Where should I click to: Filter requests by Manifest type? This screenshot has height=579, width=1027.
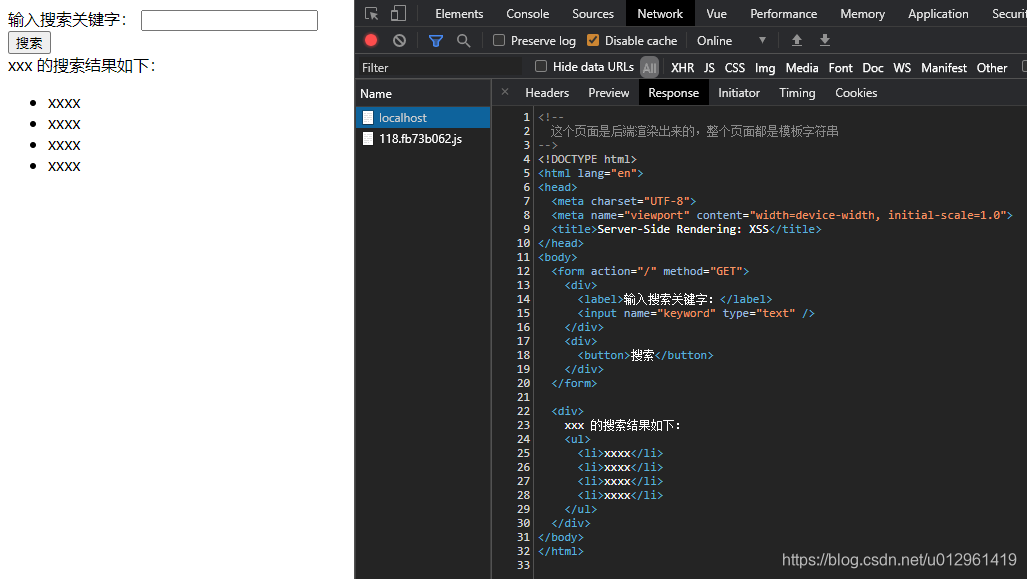(x=944, y=67)
